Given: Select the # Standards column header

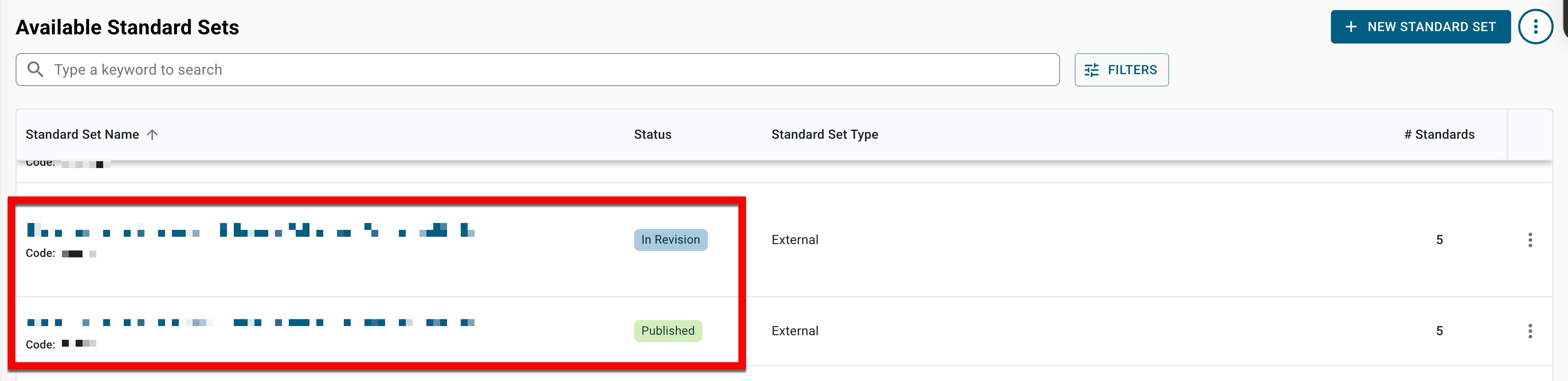Looking at the screenshot, I should (x=1439, y=134).
